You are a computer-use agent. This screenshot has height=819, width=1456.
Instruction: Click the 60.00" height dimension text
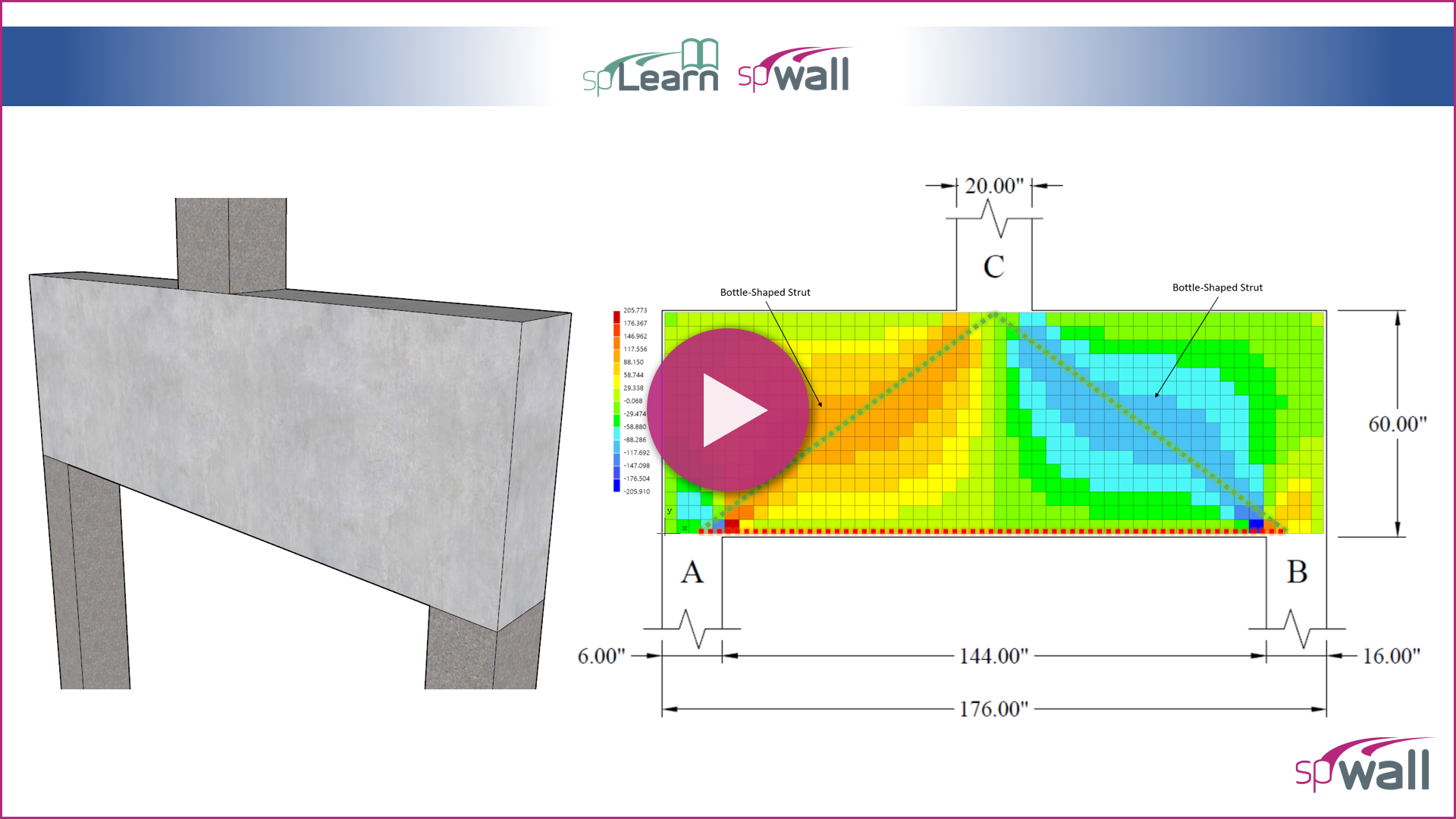tap(1397, 424)
